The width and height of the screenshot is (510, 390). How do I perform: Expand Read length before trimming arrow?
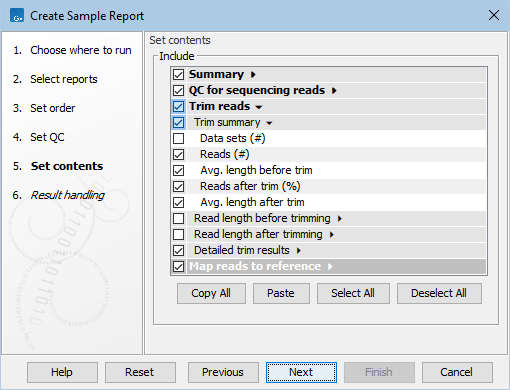339,219
